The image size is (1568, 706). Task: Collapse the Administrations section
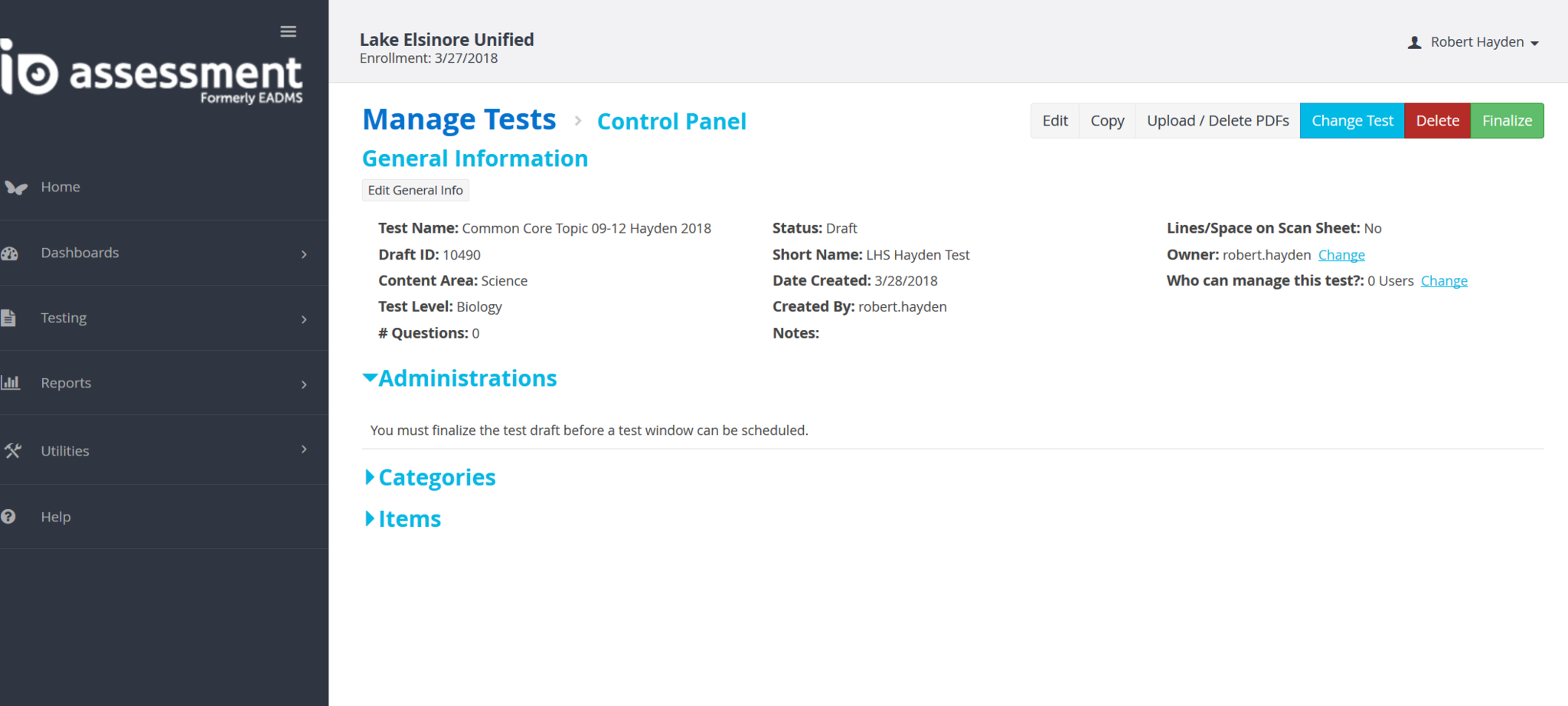click(370, 378)
